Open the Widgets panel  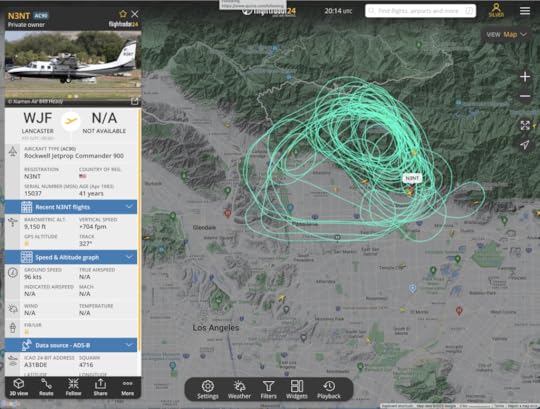click(x=297, y=389)
